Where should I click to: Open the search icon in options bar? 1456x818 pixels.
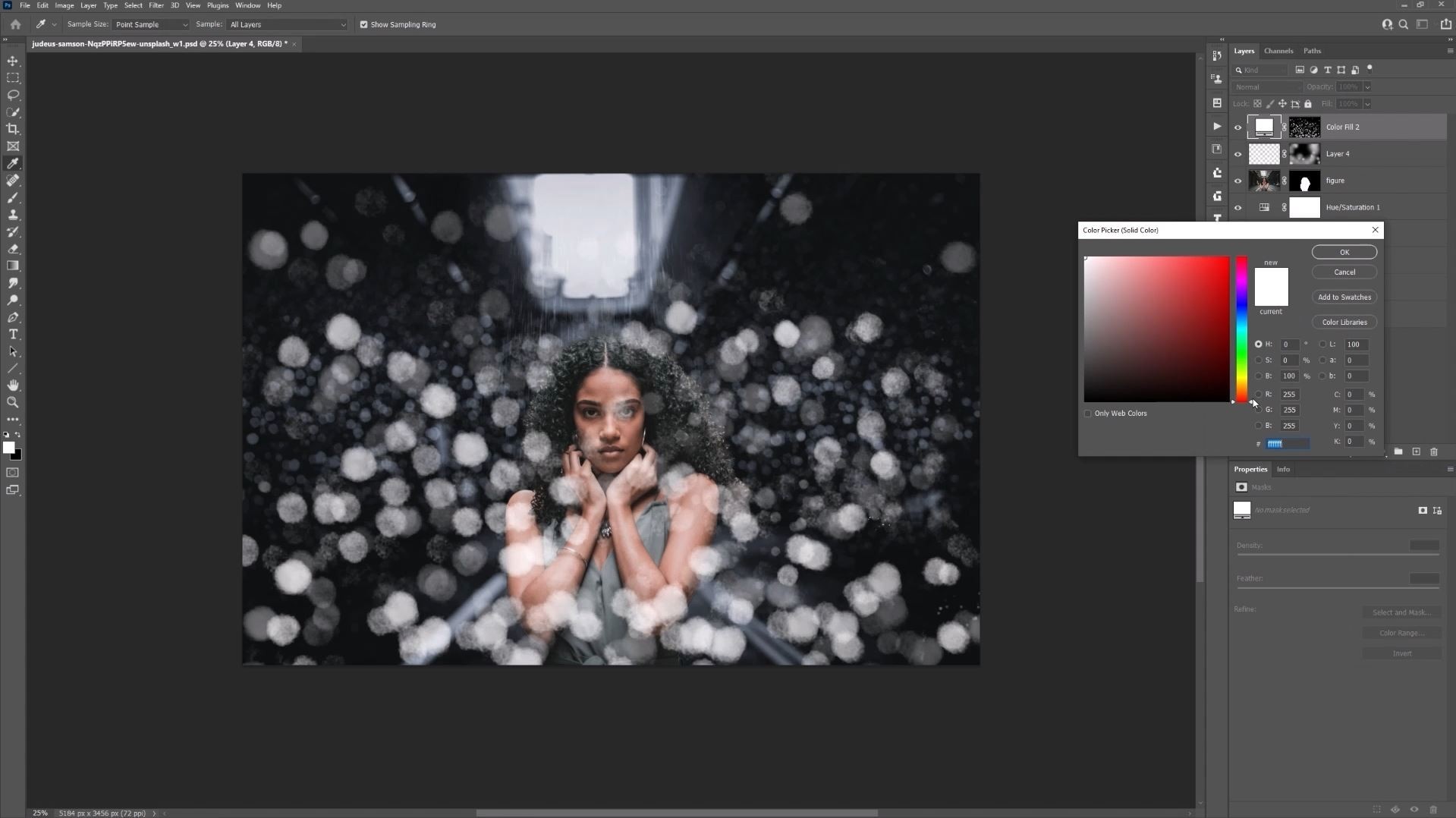1404,24
